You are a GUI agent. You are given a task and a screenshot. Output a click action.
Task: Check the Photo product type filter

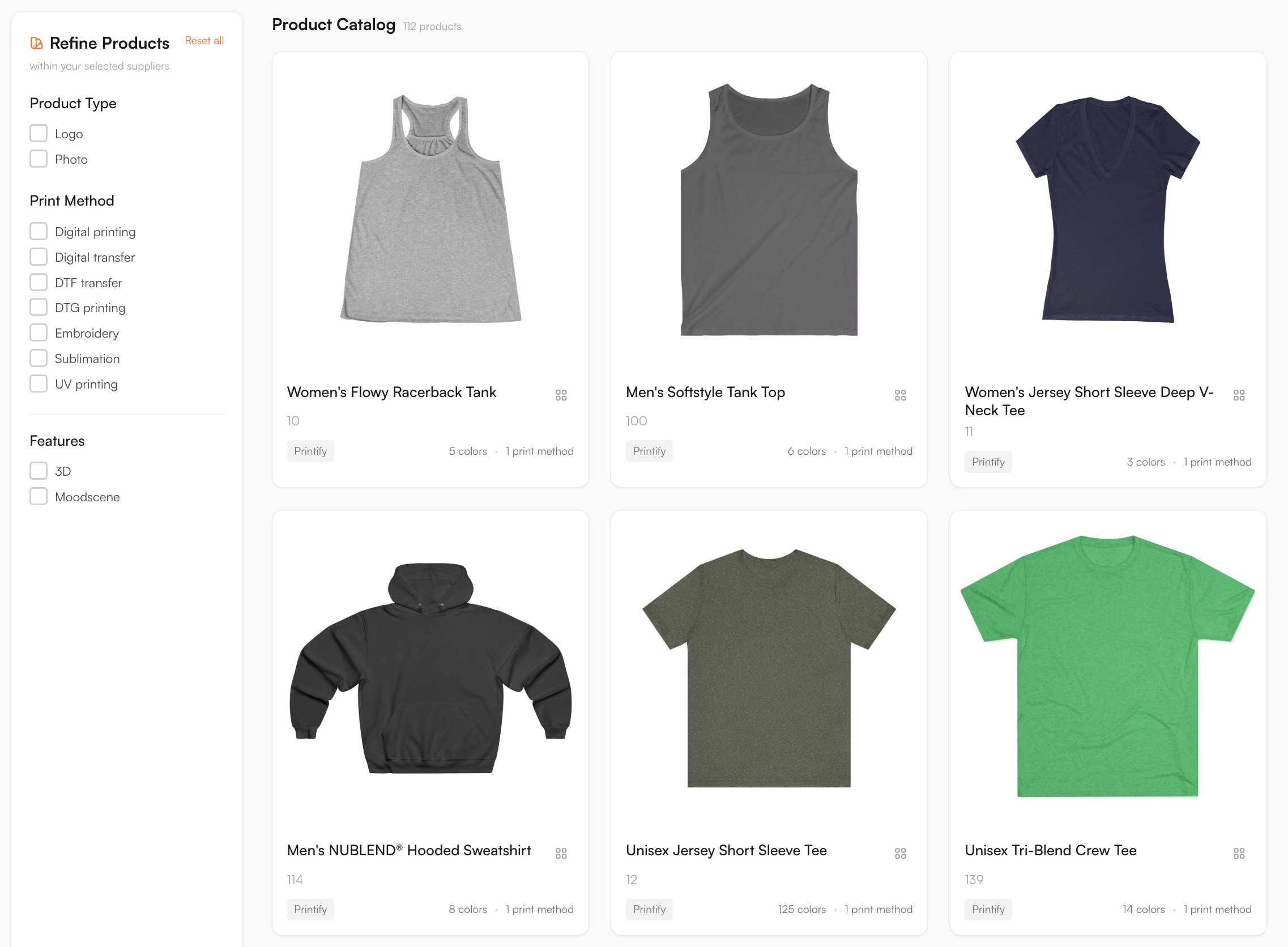(x=39, y=159)
